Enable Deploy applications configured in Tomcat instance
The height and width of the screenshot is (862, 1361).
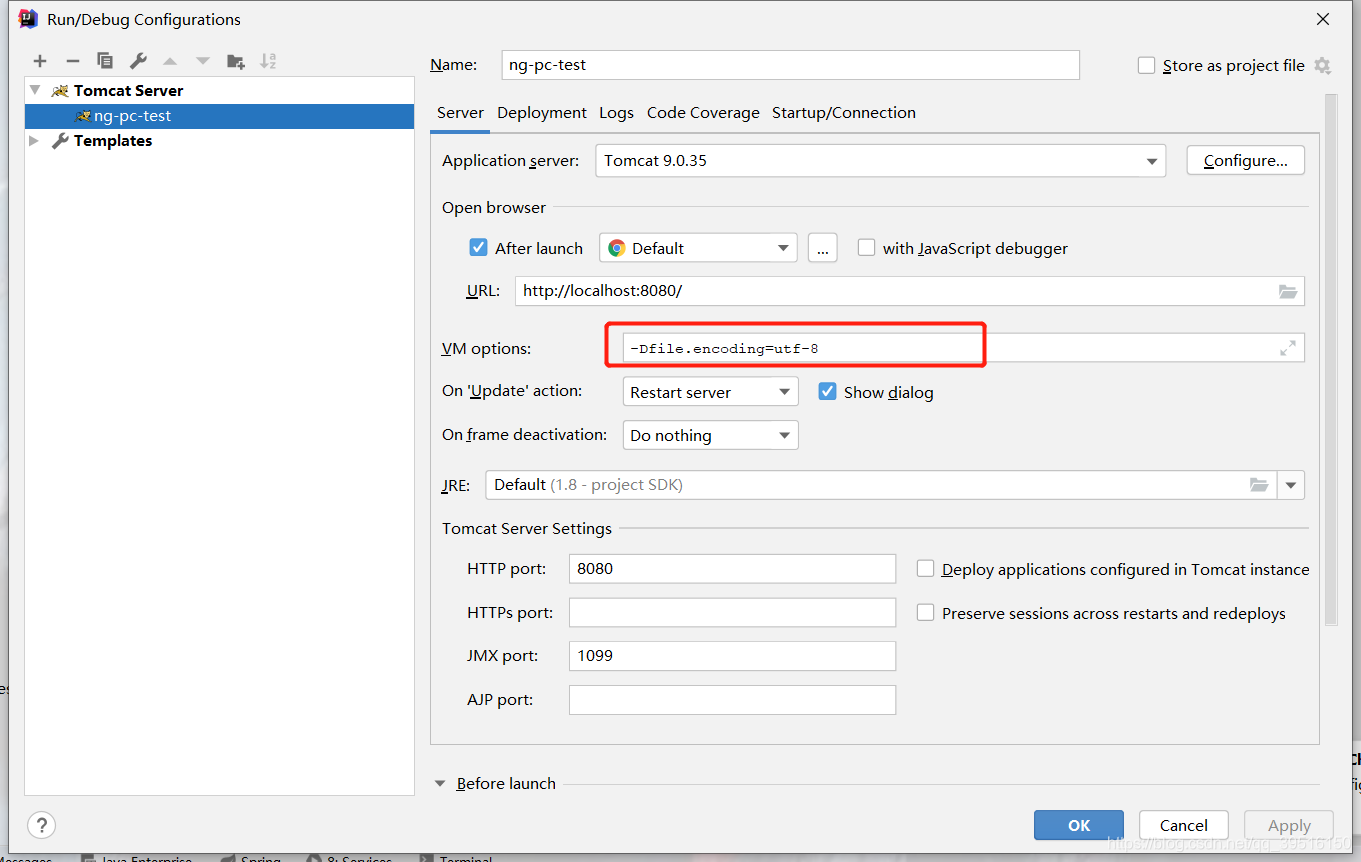[x=926, y=569]
